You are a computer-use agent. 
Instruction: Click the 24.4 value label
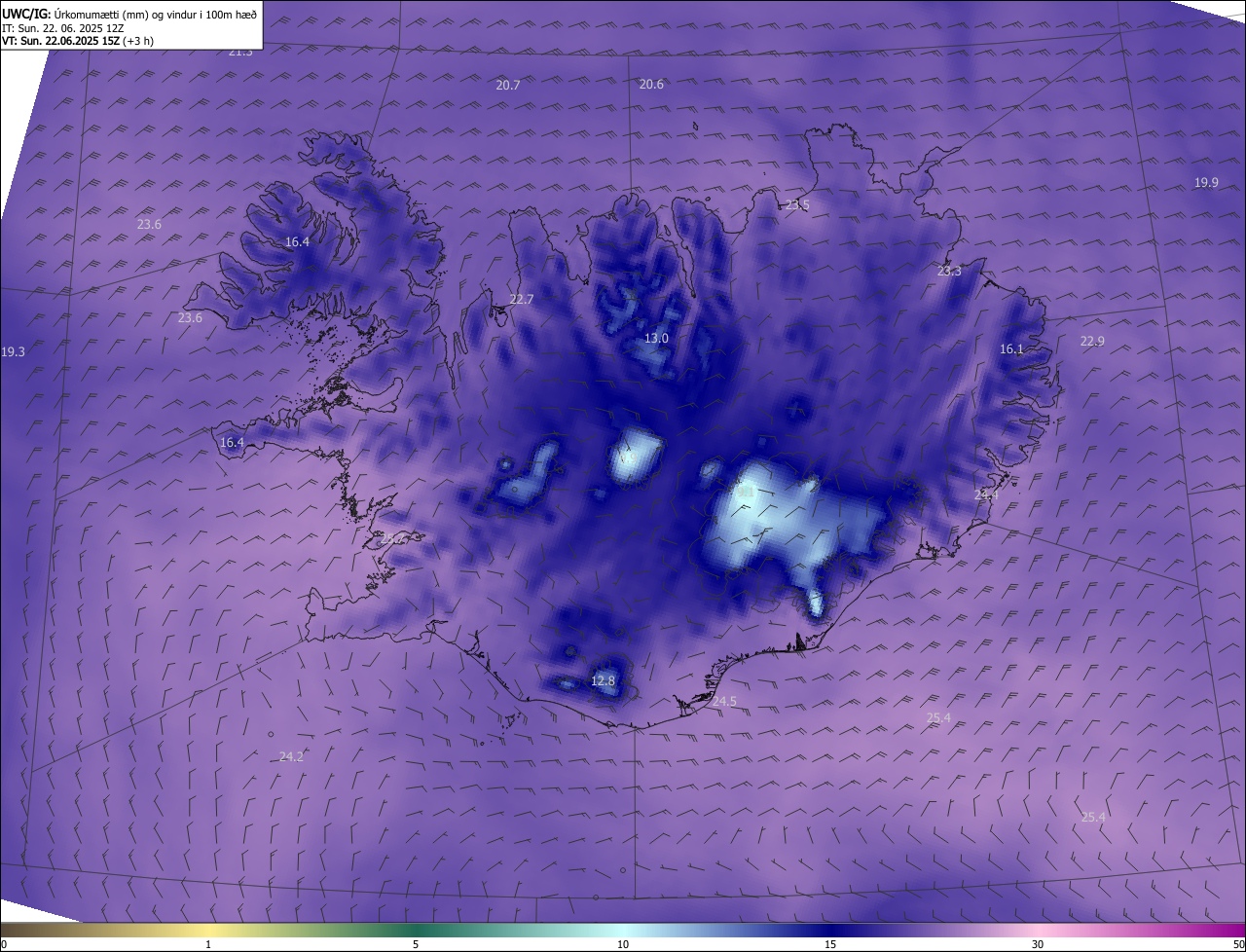click(x=986, y=495)
